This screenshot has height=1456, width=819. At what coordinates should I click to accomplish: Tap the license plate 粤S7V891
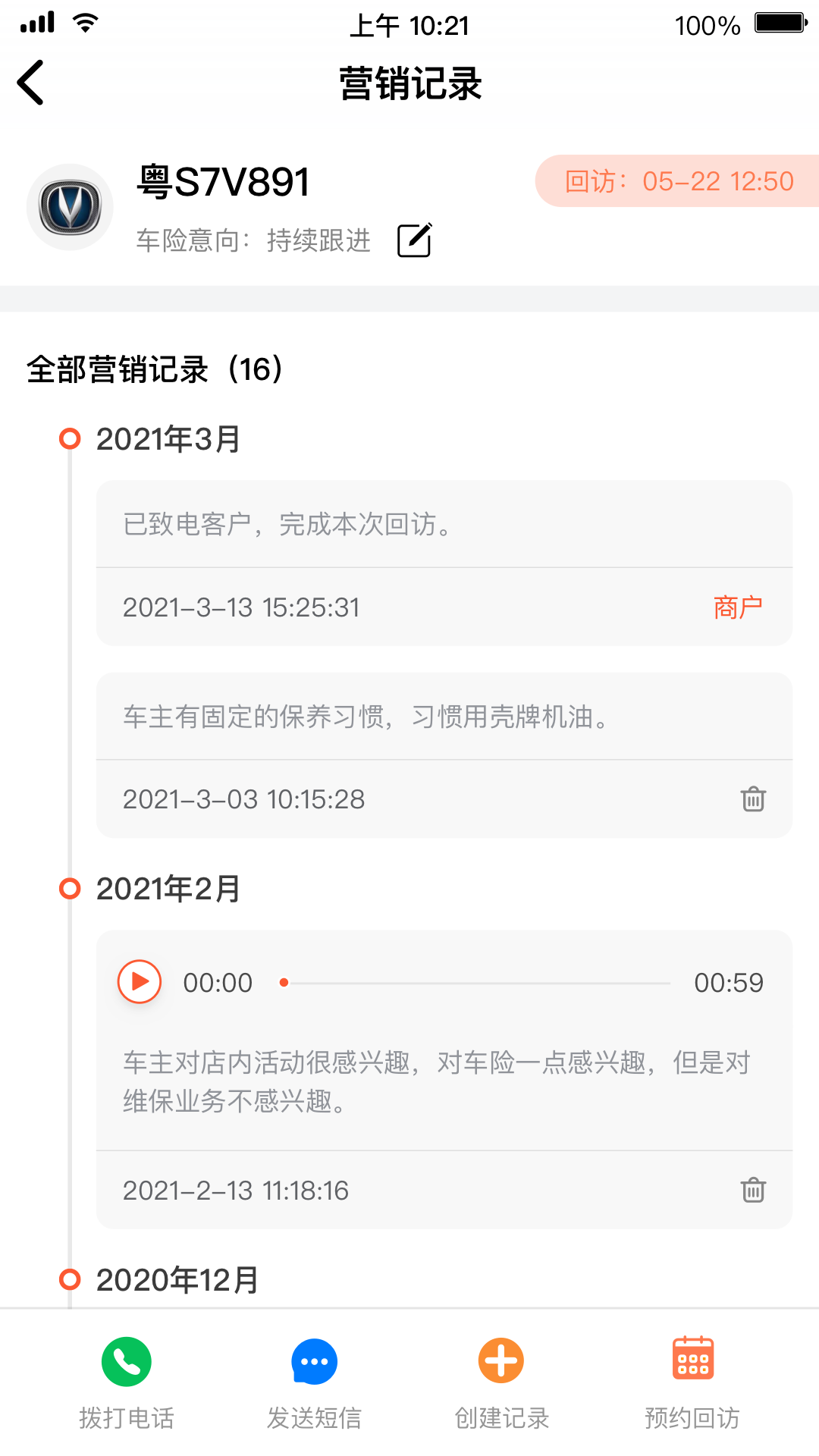click(x=224, y=182)
